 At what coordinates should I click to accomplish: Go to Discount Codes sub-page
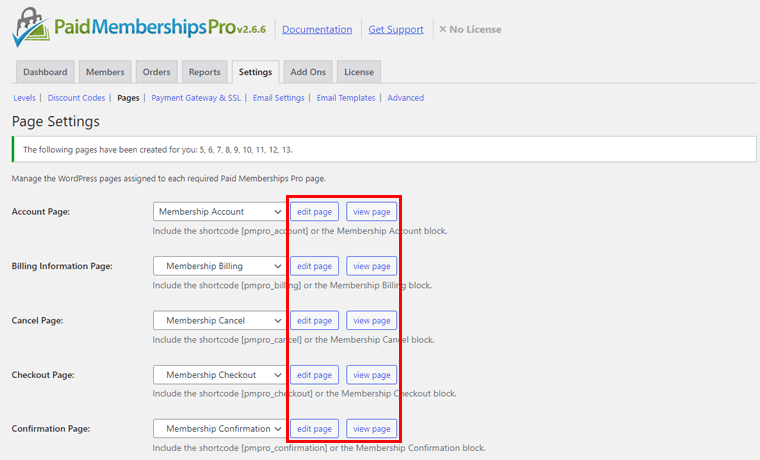(76, 98)
